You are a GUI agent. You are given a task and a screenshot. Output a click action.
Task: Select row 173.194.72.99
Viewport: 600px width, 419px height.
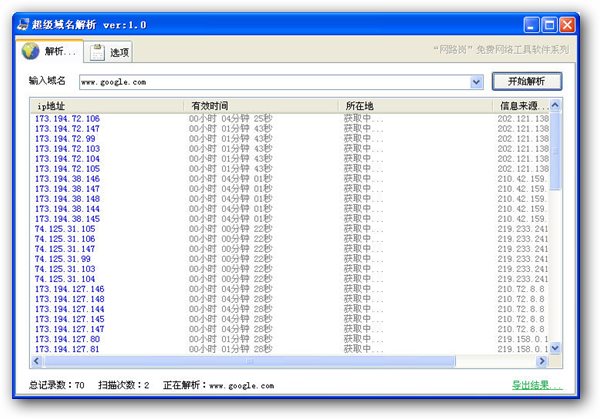pyautogui.click(x=290, y=139)
